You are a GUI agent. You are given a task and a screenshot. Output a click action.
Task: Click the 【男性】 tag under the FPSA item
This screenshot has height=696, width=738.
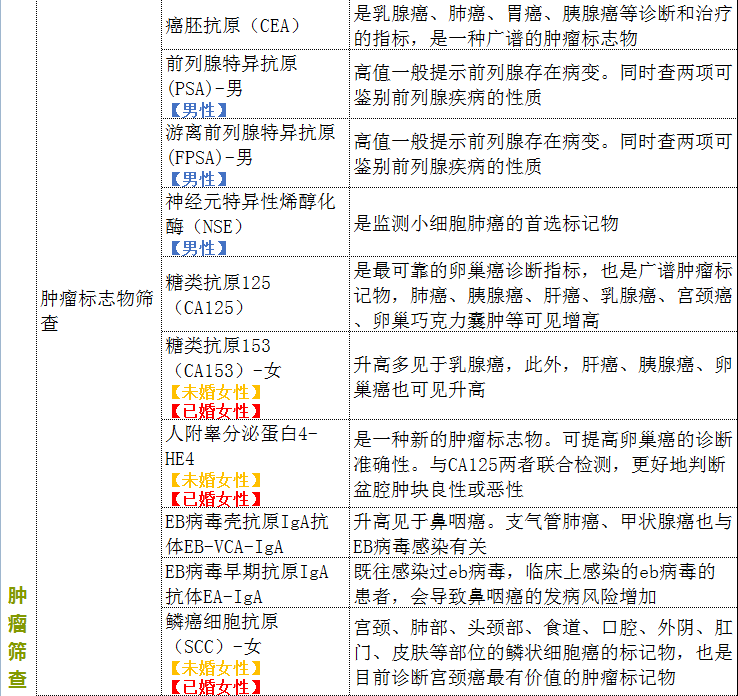pyautogui.click(x=197, y=179)
